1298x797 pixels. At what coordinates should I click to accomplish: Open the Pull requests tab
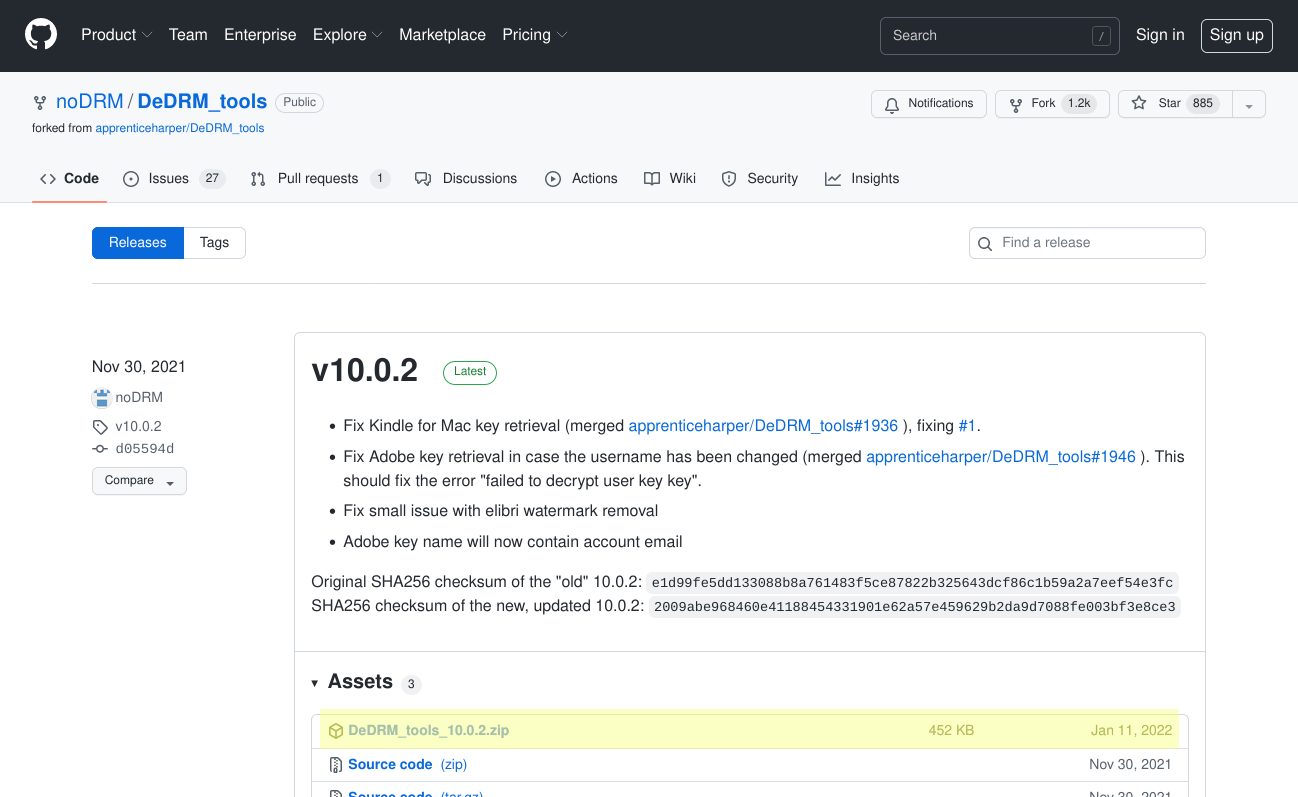(318, 179)
